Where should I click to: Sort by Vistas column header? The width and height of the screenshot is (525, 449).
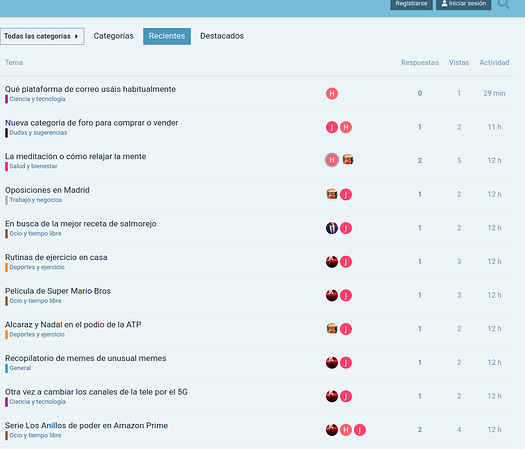(x=459, y=63)
